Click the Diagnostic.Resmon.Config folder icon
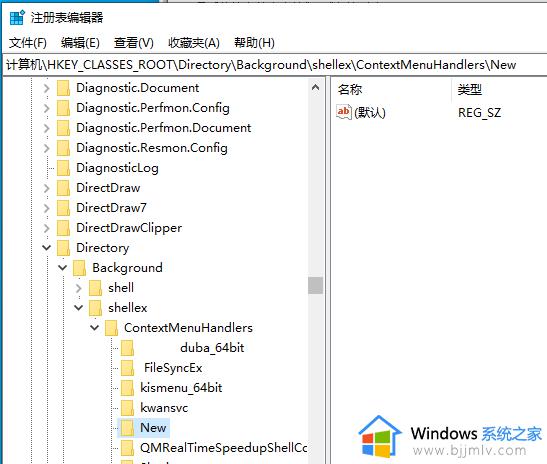Viewport: 547px width, 464px height. tap(63, 148)
